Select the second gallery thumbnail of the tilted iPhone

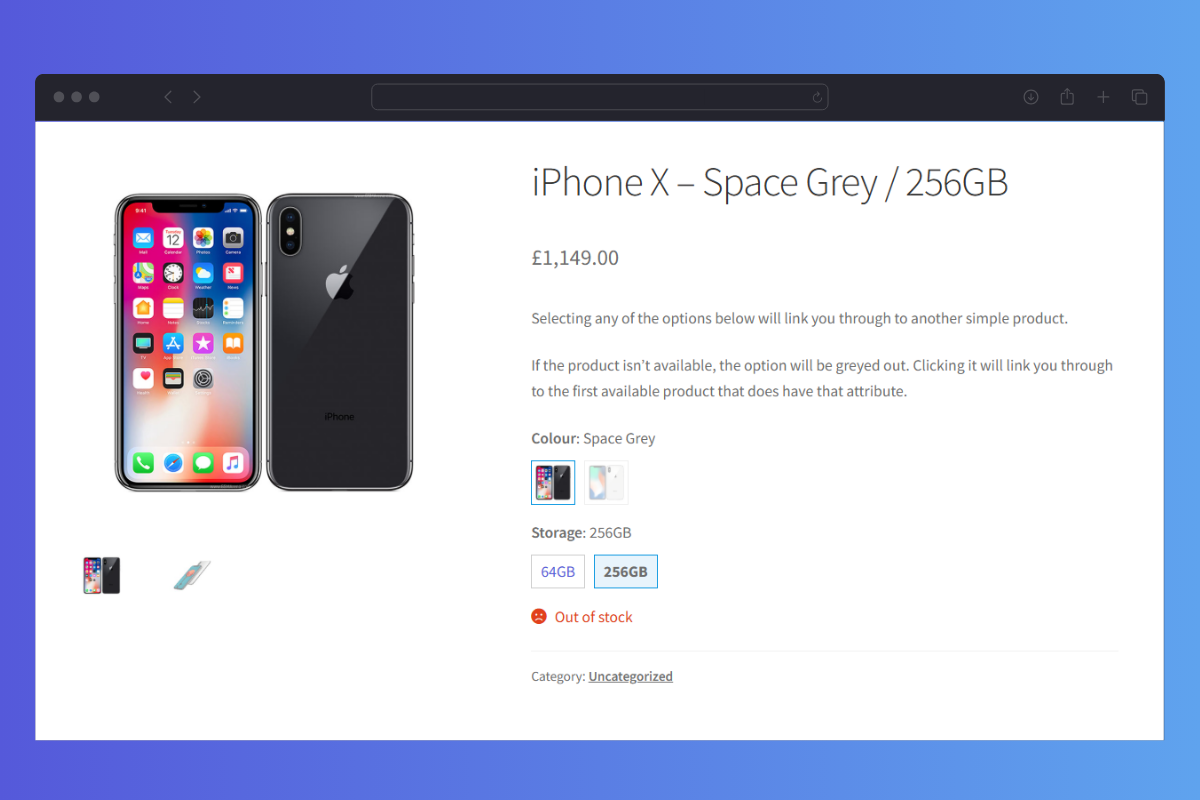191,575
